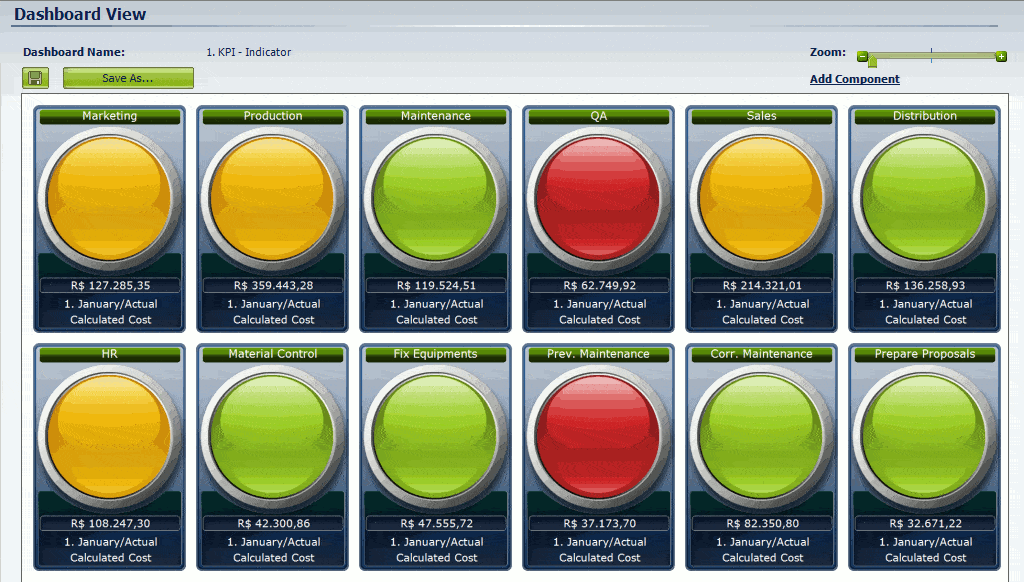Click the zoom out minus icon
Viewport: 1024px width, 582px height.
pos(862,57)
